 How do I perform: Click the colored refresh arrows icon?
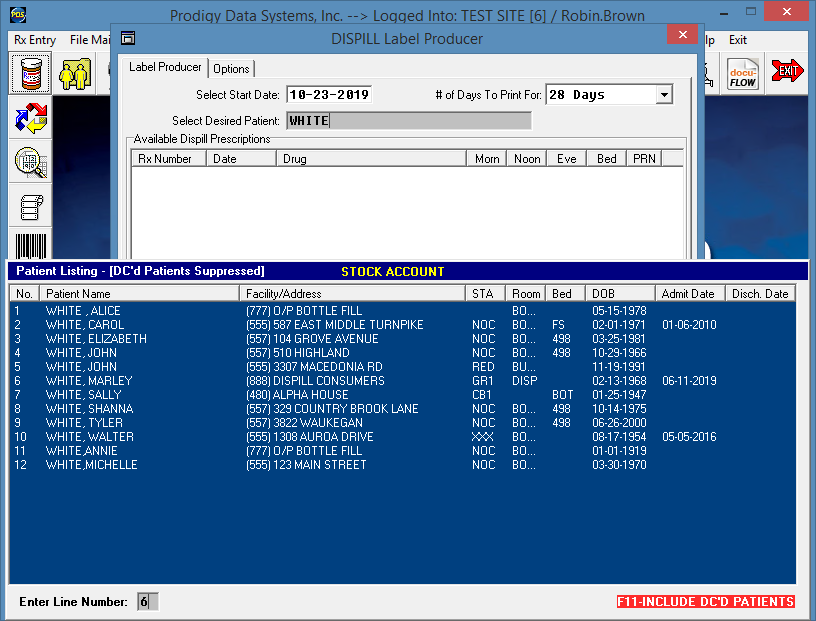pyautogui.click(x=31, y=119)
